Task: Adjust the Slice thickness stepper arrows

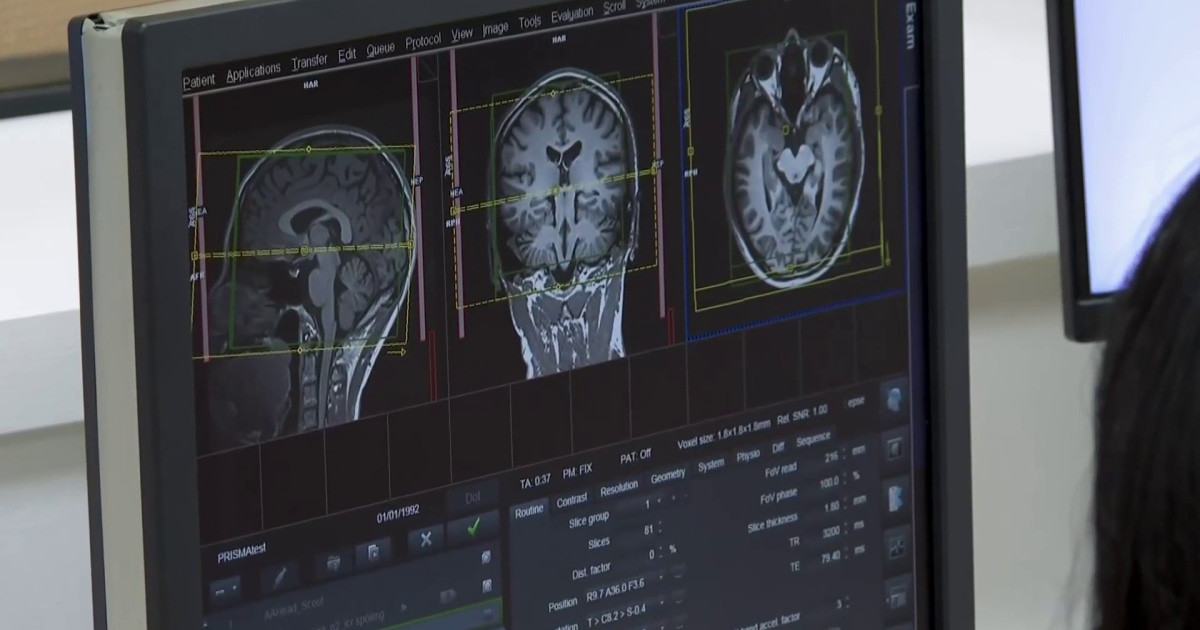Action: (x=847, y=504)
